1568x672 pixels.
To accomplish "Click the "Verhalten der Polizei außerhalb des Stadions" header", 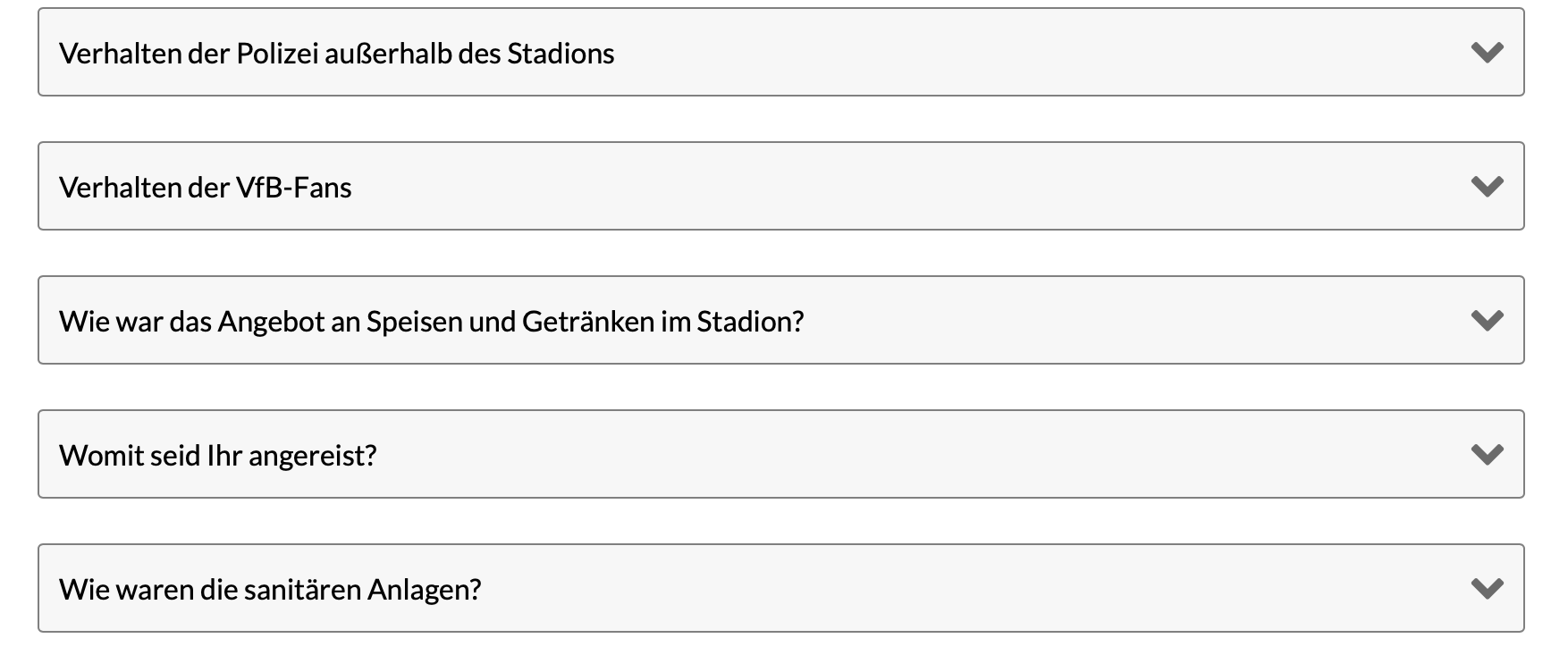I will (337, 52).
